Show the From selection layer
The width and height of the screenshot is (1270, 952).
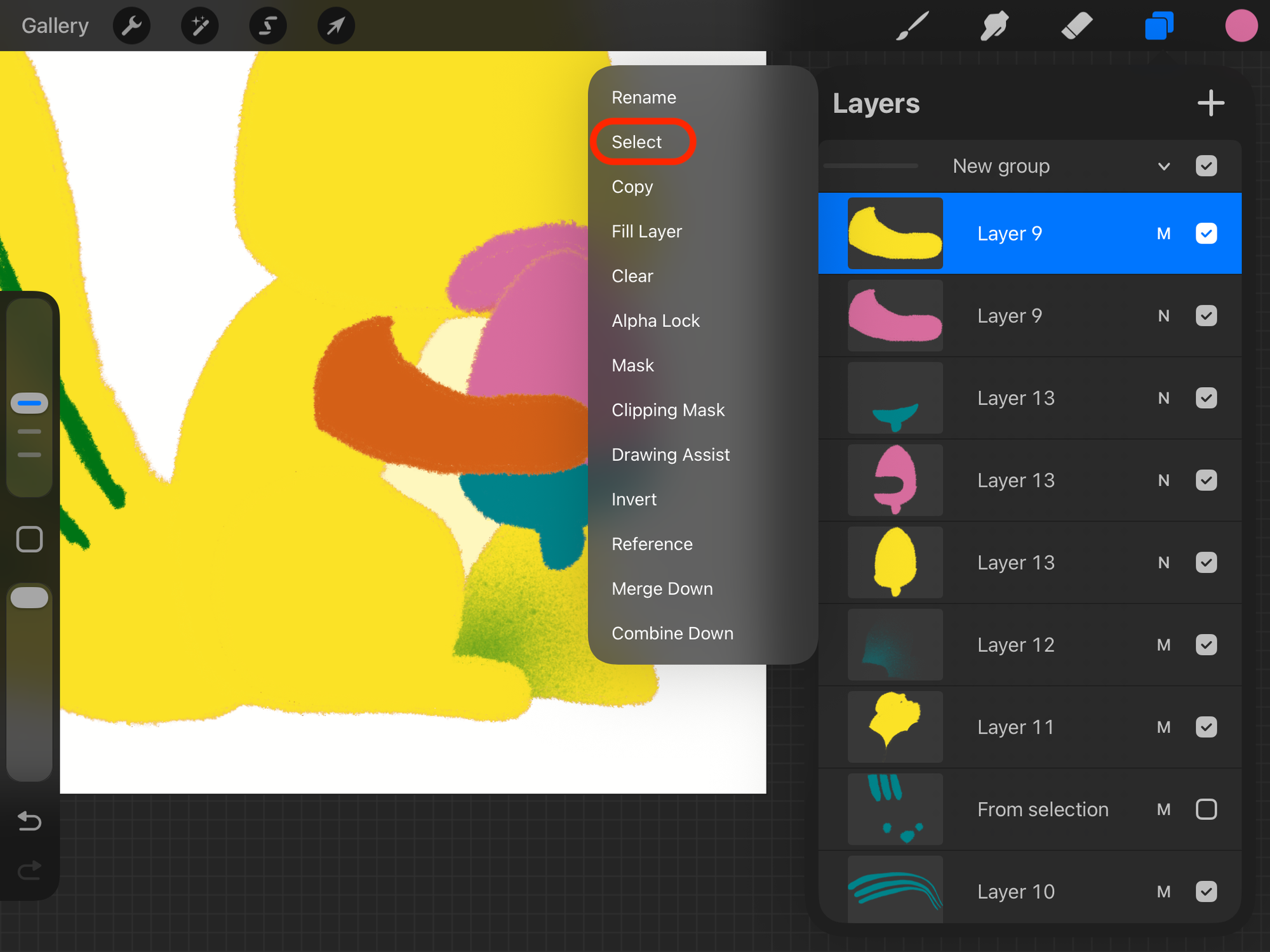pos(1206,809)
